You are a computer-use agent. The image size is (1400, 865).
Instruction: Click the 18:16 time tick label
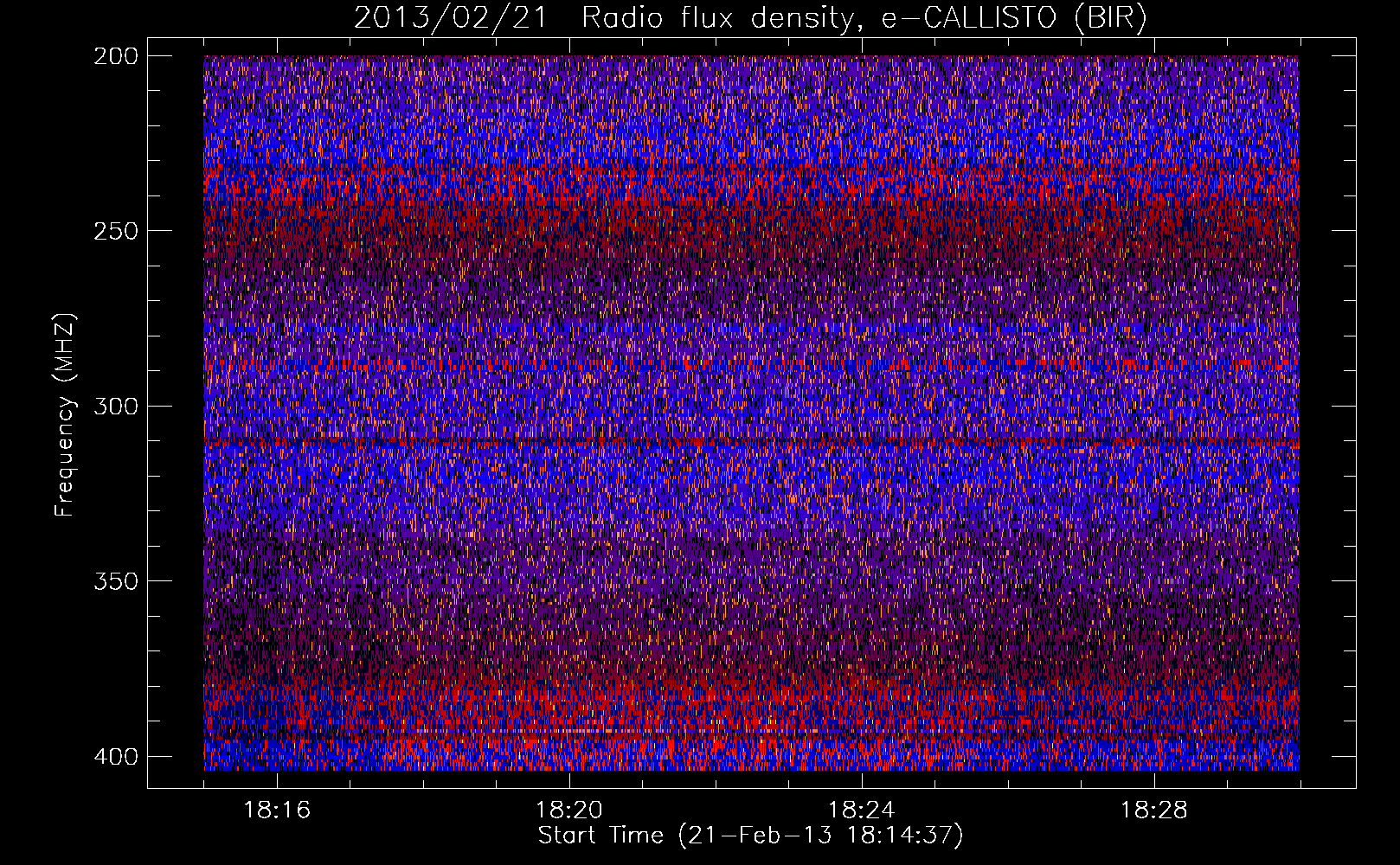tap(277, 811)
